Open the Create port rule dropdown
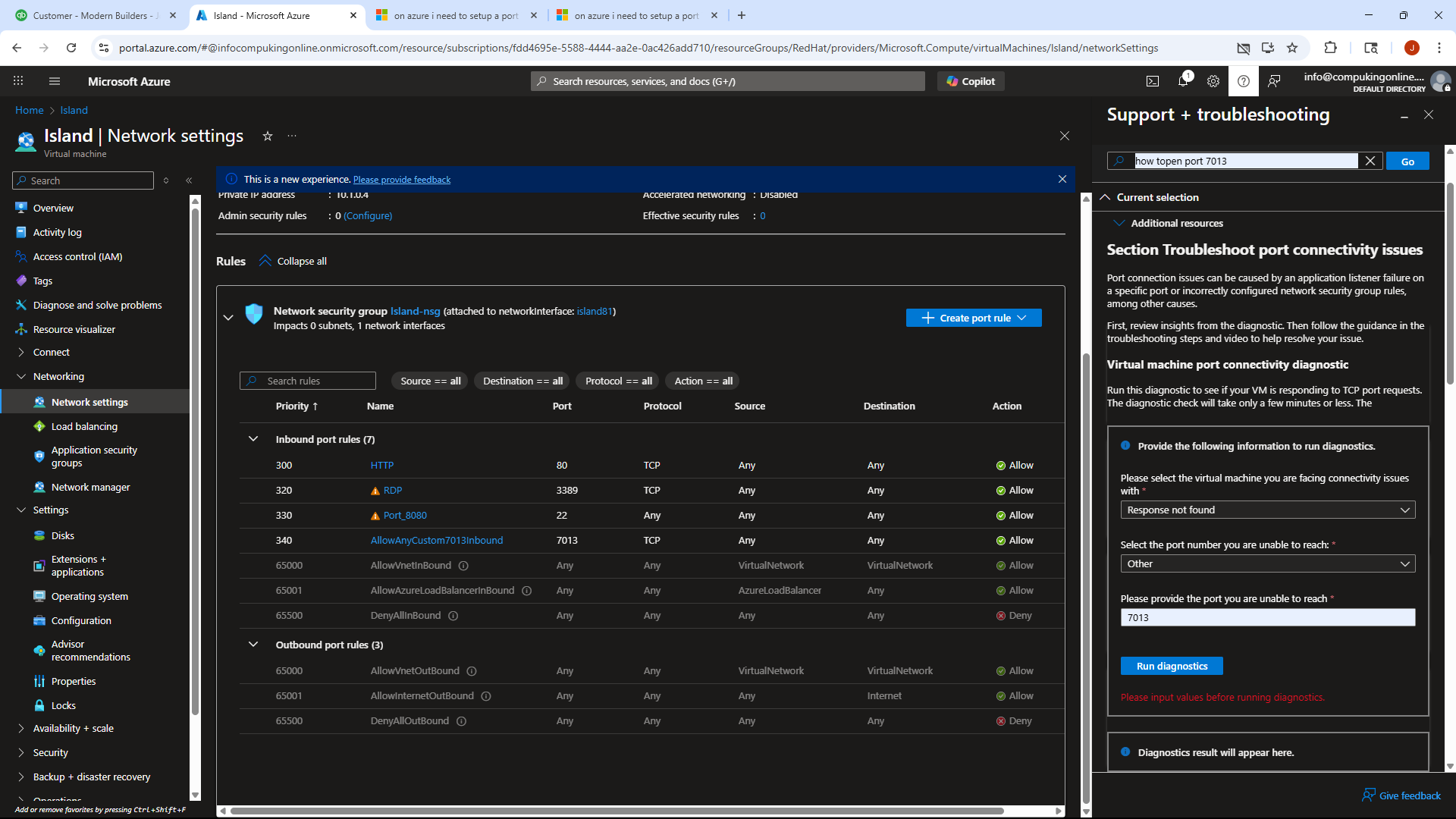The height and width of the screenshot is (819, 1456). coord(974,318)
